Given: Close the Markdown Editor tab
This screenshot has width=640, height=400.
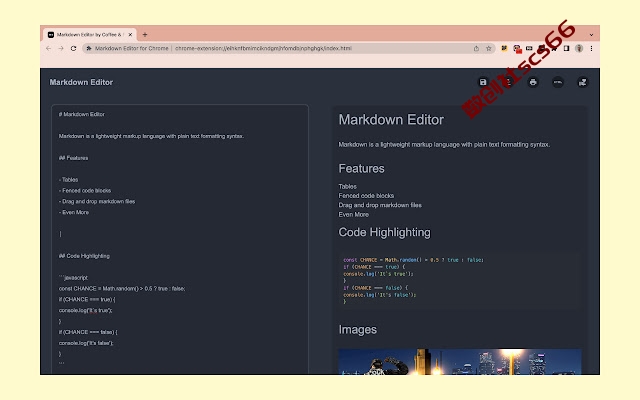Looking at the screenshot, I should pos(130,35).
